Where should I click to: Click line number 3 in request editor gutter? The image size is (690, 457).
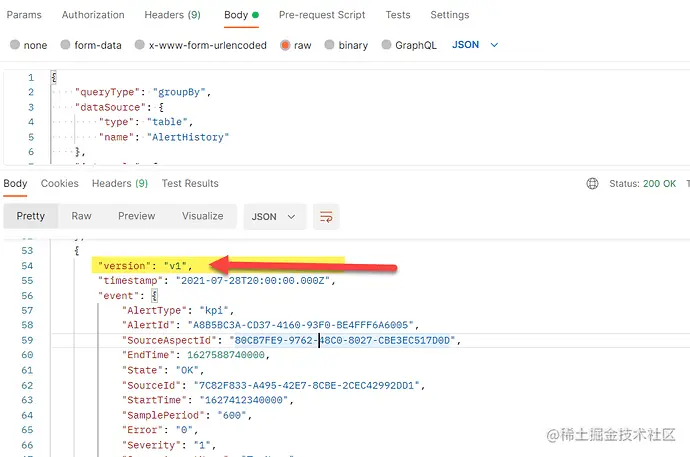[x=31, y=107]
